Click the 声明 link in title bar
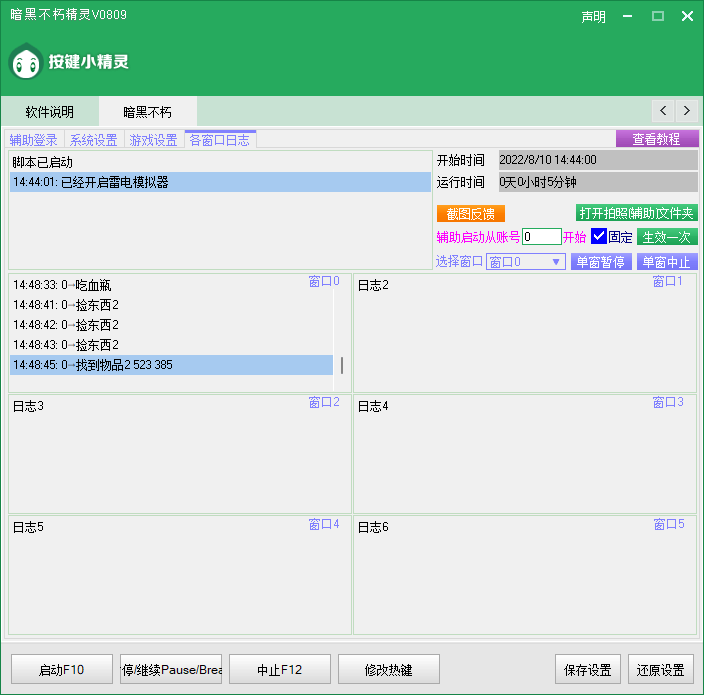The width and height of the screenshot is (704, 695). pyautogui.click(x=593, y=17)
